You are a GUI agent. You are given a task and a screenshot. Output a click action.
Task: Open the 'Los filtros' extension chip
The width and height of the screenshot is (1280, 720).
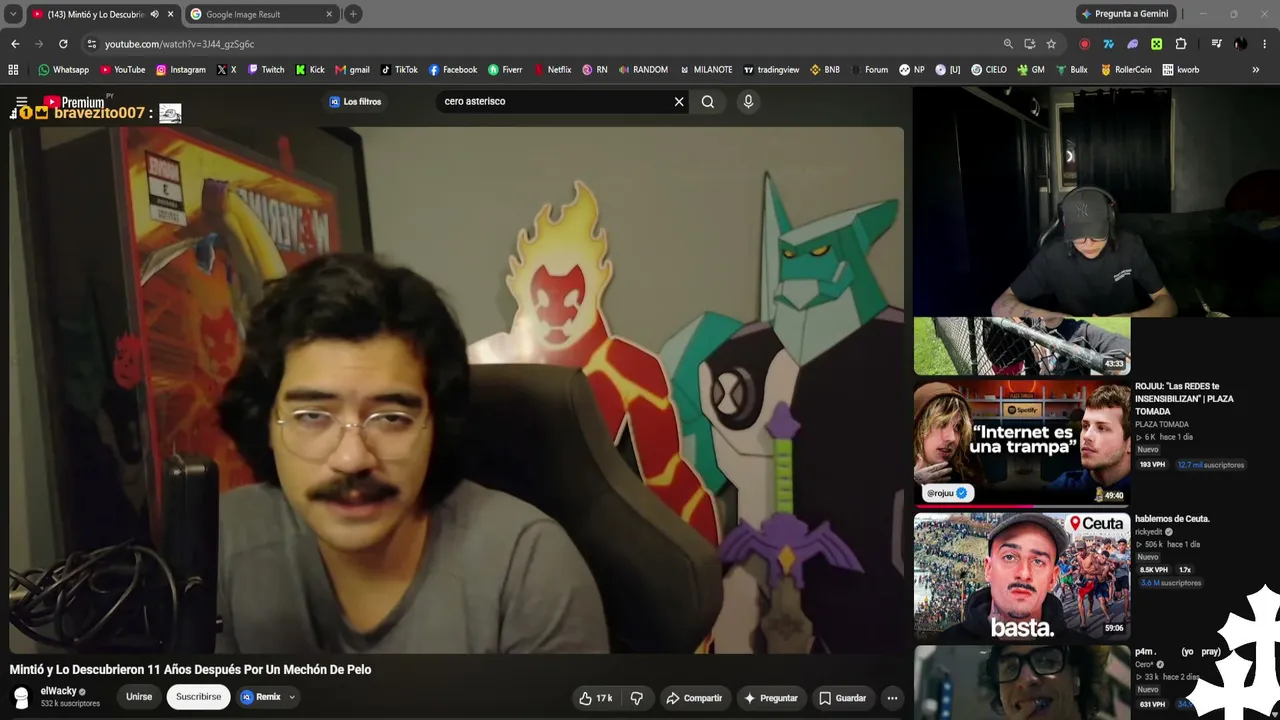[x=355, y=102]
